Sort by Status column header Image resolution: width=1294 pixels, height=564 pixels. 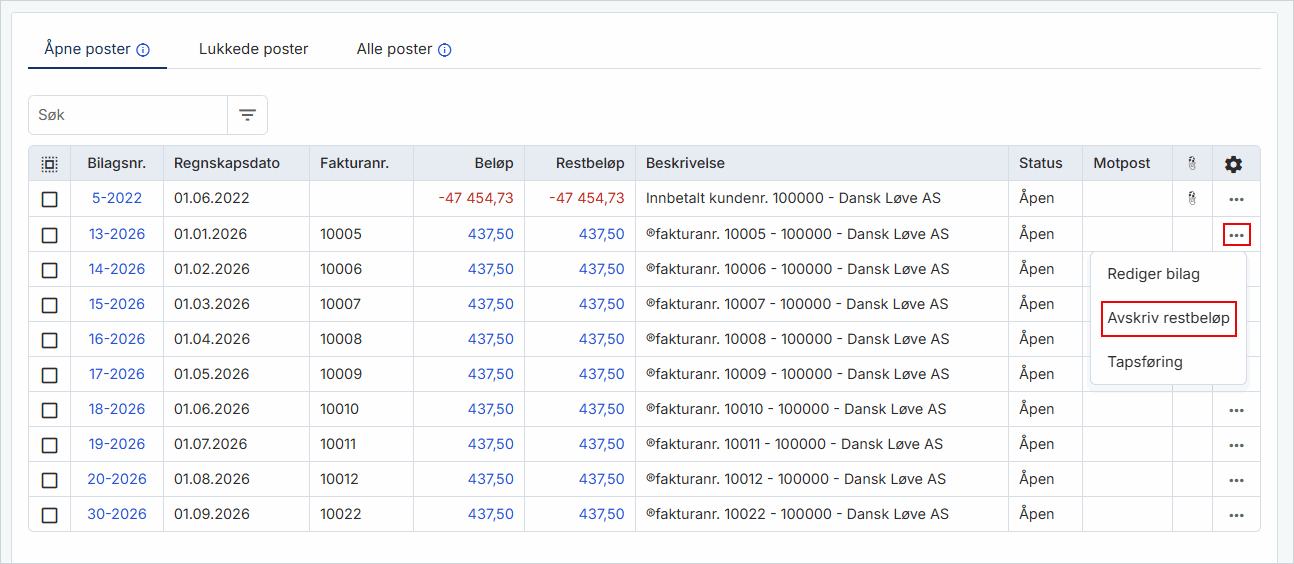(1040, 163)
